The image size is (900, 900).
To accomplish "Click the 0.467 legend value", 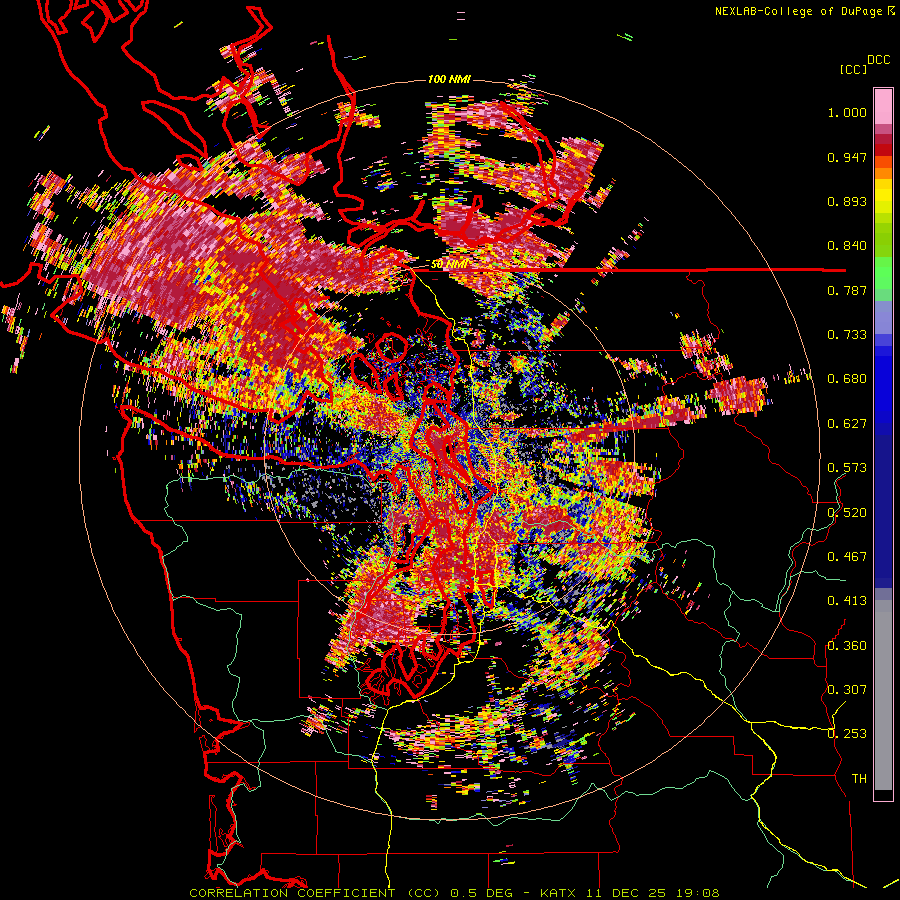I will point(847,557).
